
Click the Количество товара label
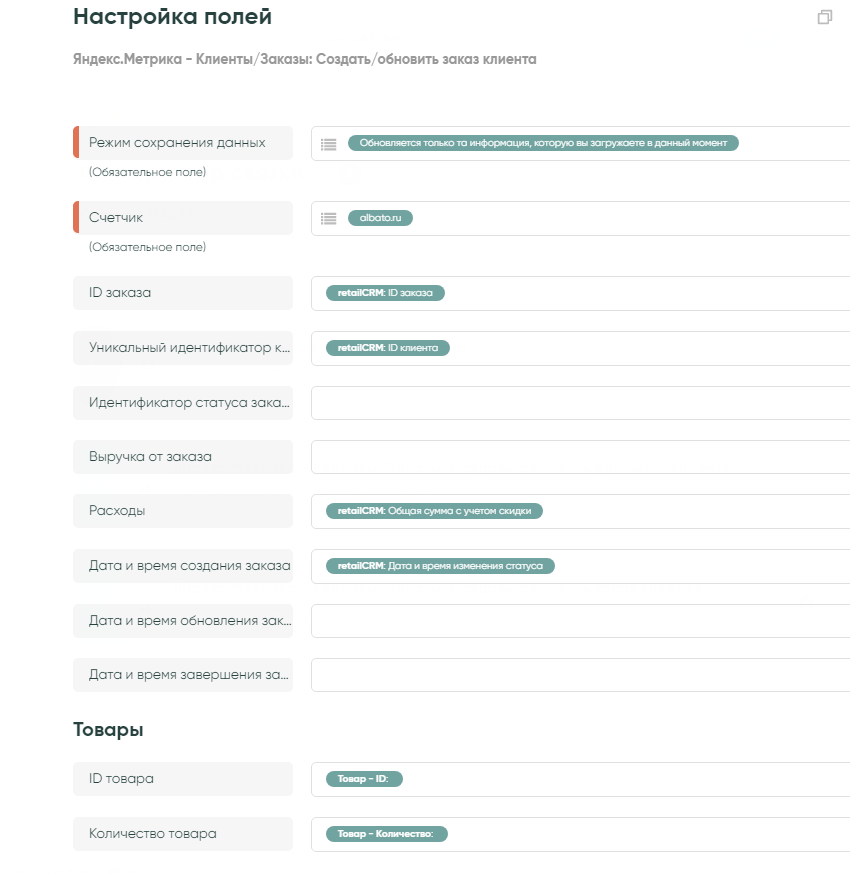(x=152, y=834)
